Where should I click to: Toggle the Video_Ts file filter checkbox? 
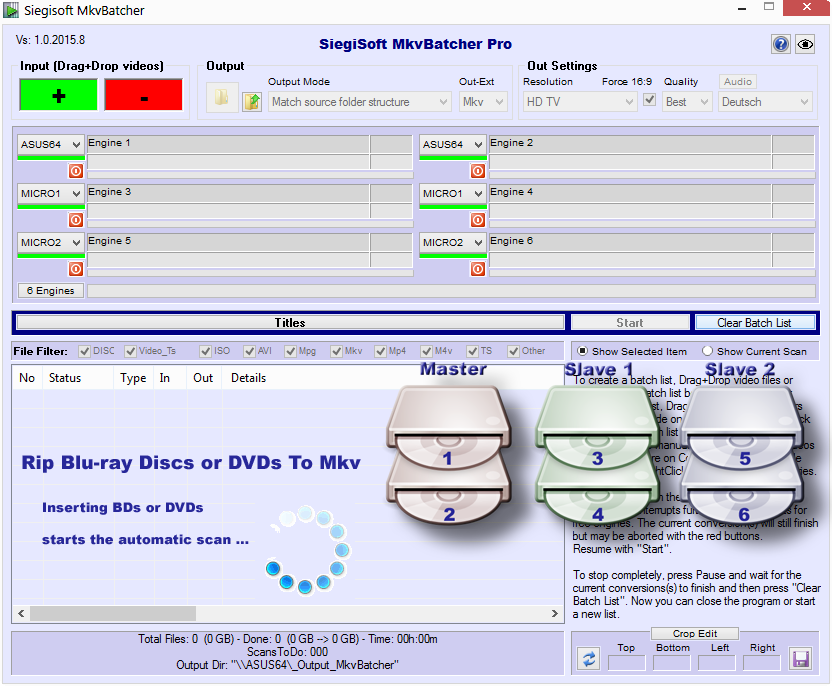coord(131,351)
